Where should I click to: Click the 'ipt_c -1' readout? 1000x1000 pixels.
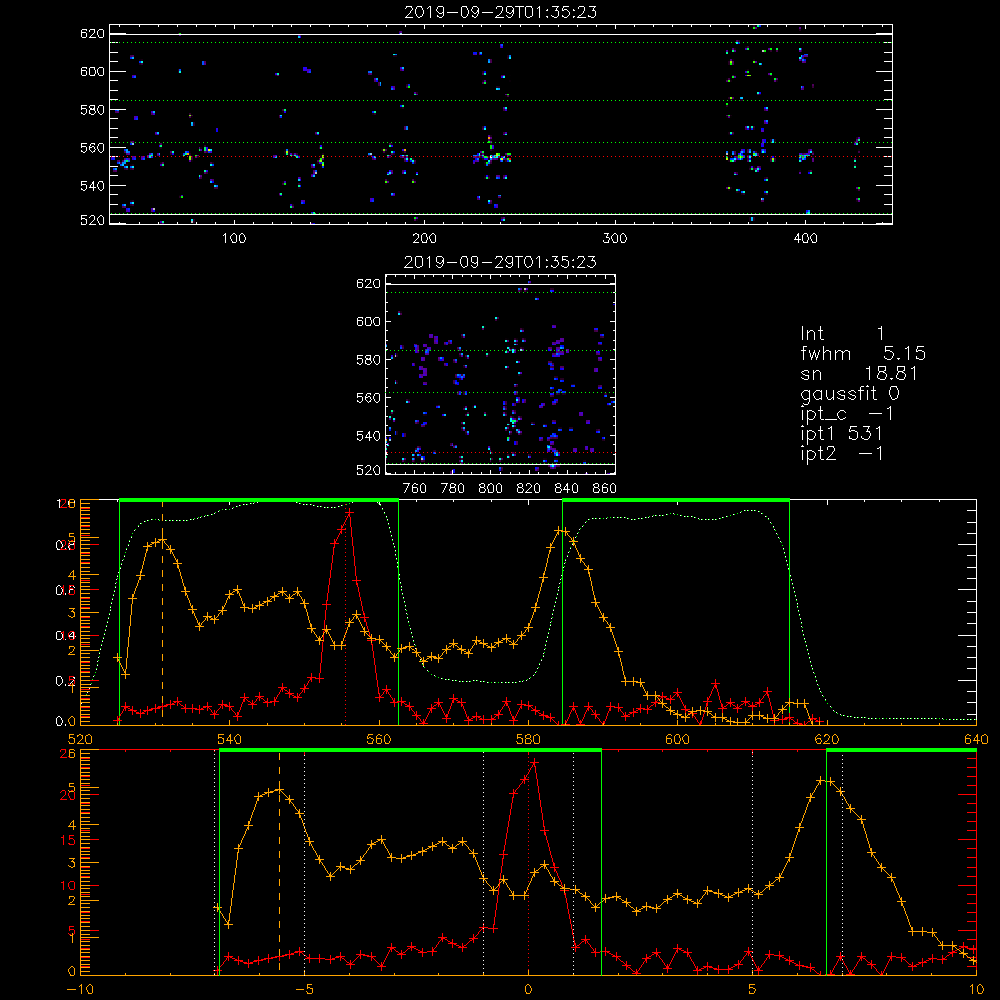click(847, 415)
